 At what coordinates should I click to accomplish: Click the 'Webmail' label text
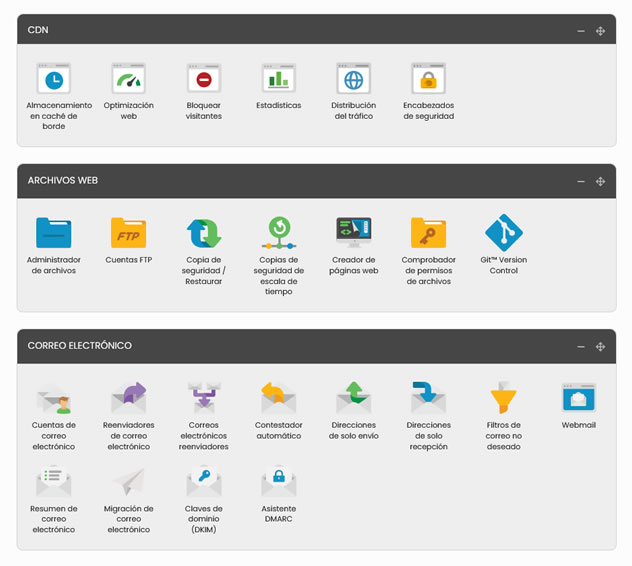[578, 425]
